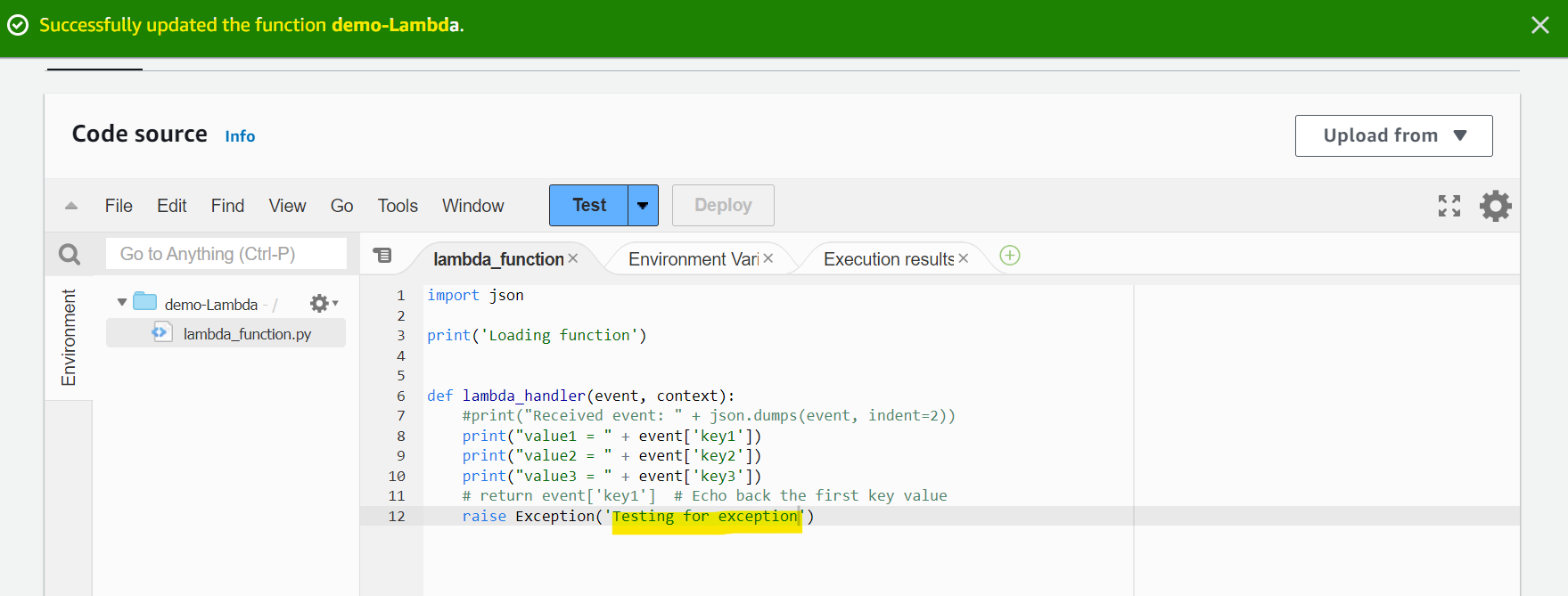Click the 'def lambda_handler' line
Screen dimensions: 1568x596
pyautogui.click(x=581, y=396)
